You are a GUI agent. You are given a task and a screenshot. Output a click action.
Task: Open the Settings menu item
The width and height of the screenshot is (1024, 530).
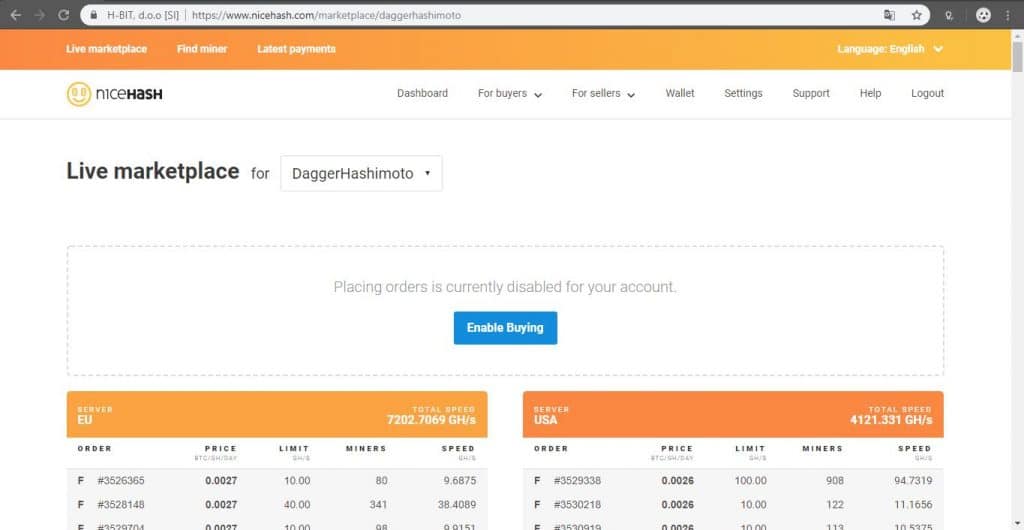tap(743, 93)
